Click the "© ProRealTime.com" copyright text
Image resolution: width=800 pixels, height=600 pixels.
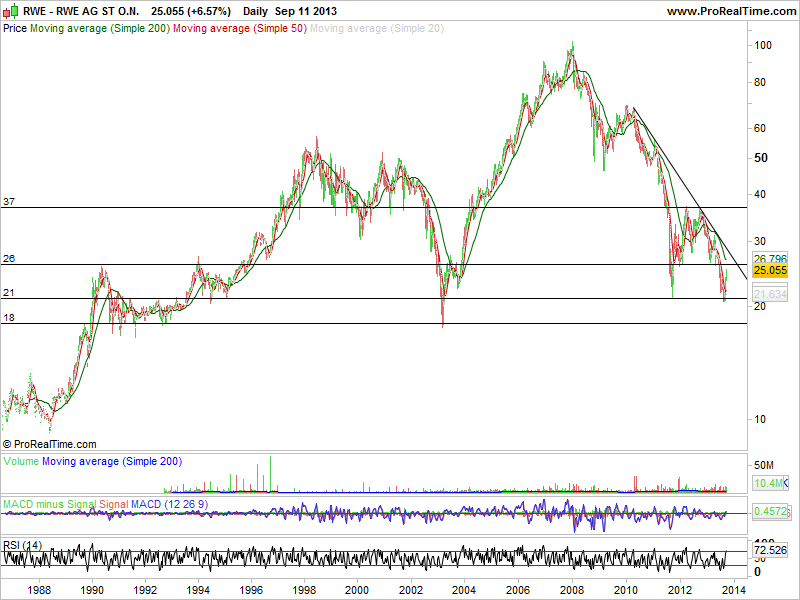click(49, 444)
